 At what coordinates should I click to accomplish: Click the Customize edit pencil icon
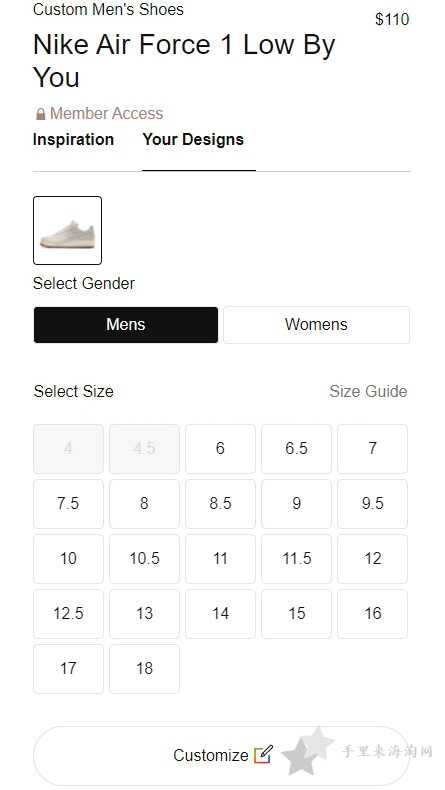(263, 754)
